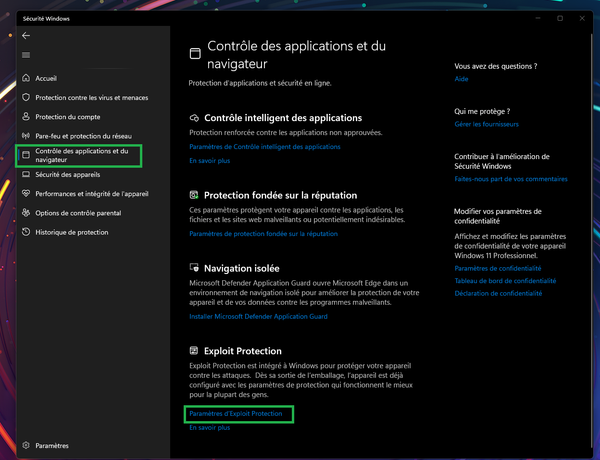Viewport: 600px width, 460px height.
Task: Open Historique de protection
Action: (x=71, y=232)
